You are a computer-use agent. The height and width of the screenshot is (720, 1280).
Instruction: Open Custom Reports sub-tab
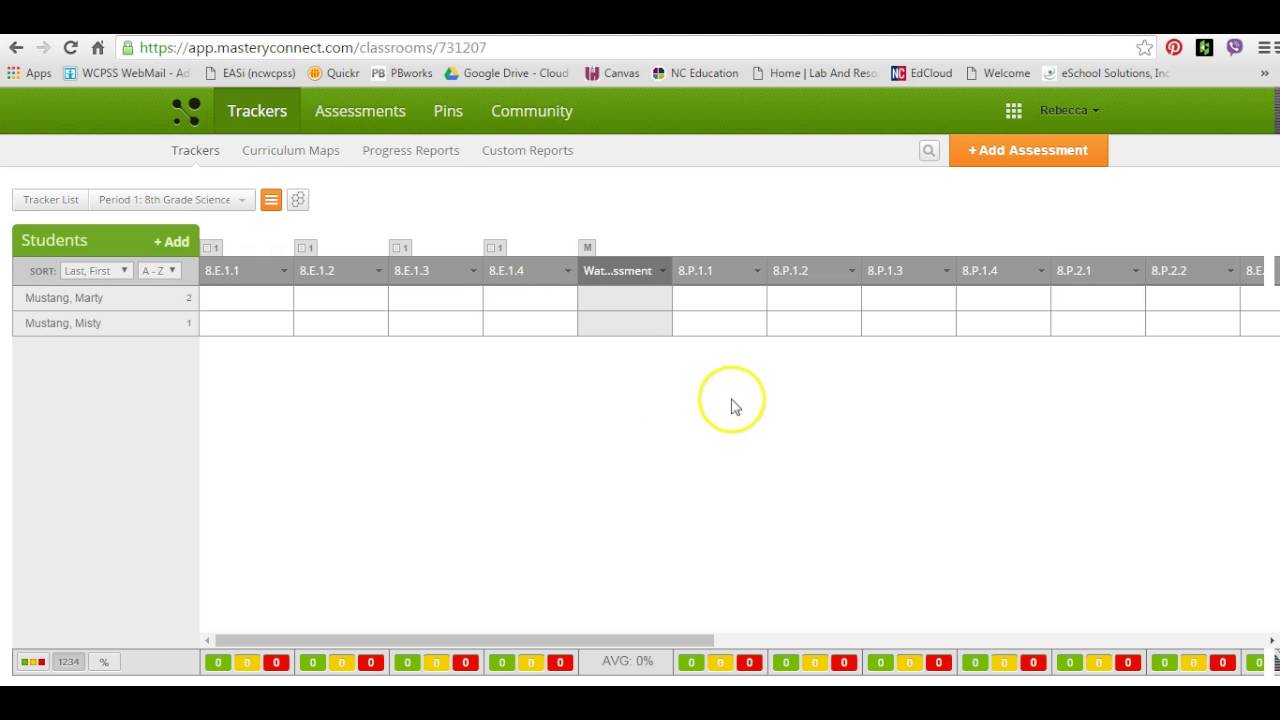(528, 150)
